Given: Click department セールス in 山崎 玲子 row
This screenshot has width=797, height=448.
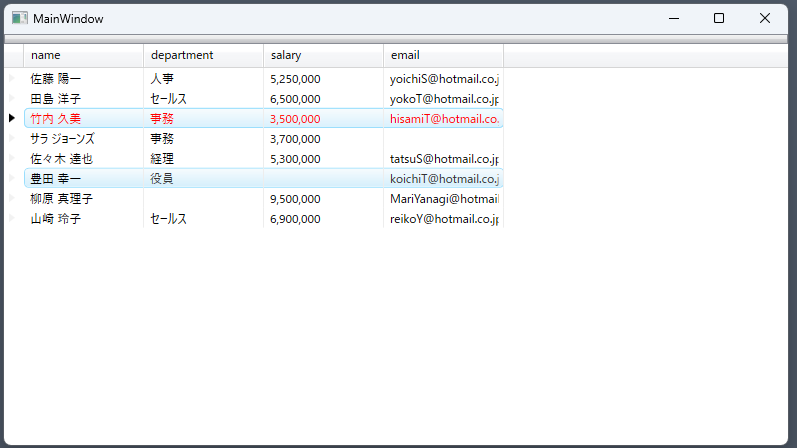Looking at the screenshot, I should click(x=203, y=219).
